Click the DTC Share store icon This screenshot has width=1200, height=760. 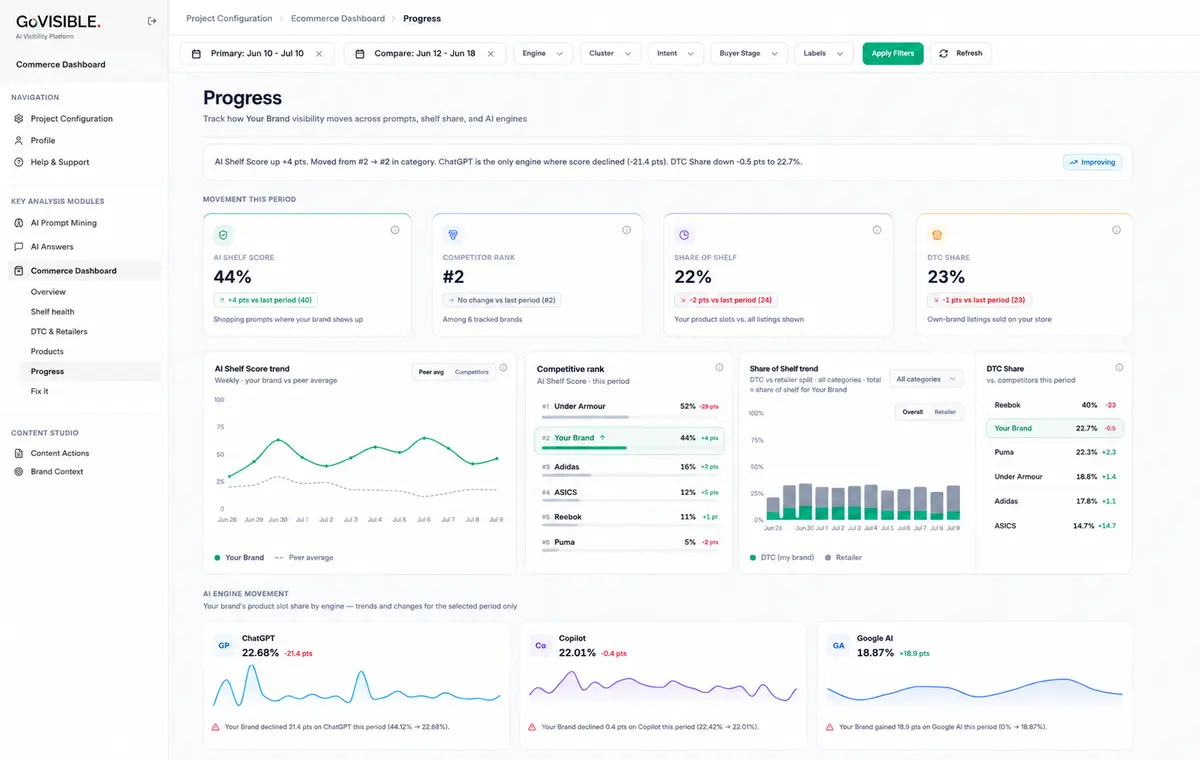[x=936, y=235]
